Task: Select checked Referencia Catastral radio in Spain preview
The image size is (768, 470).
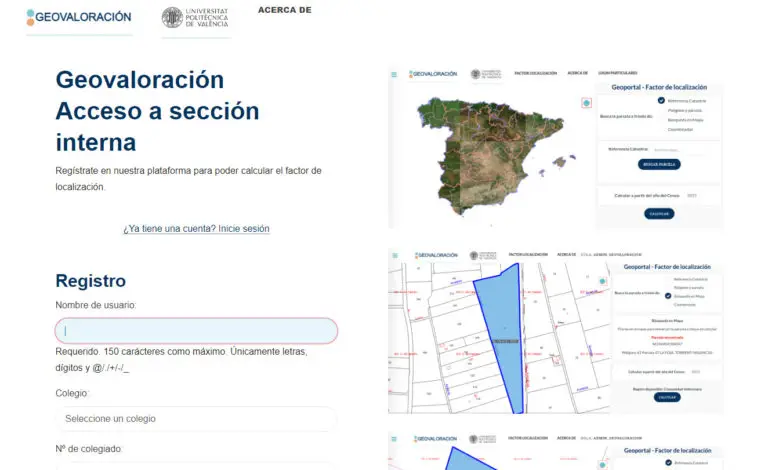Action: (661, 101)
